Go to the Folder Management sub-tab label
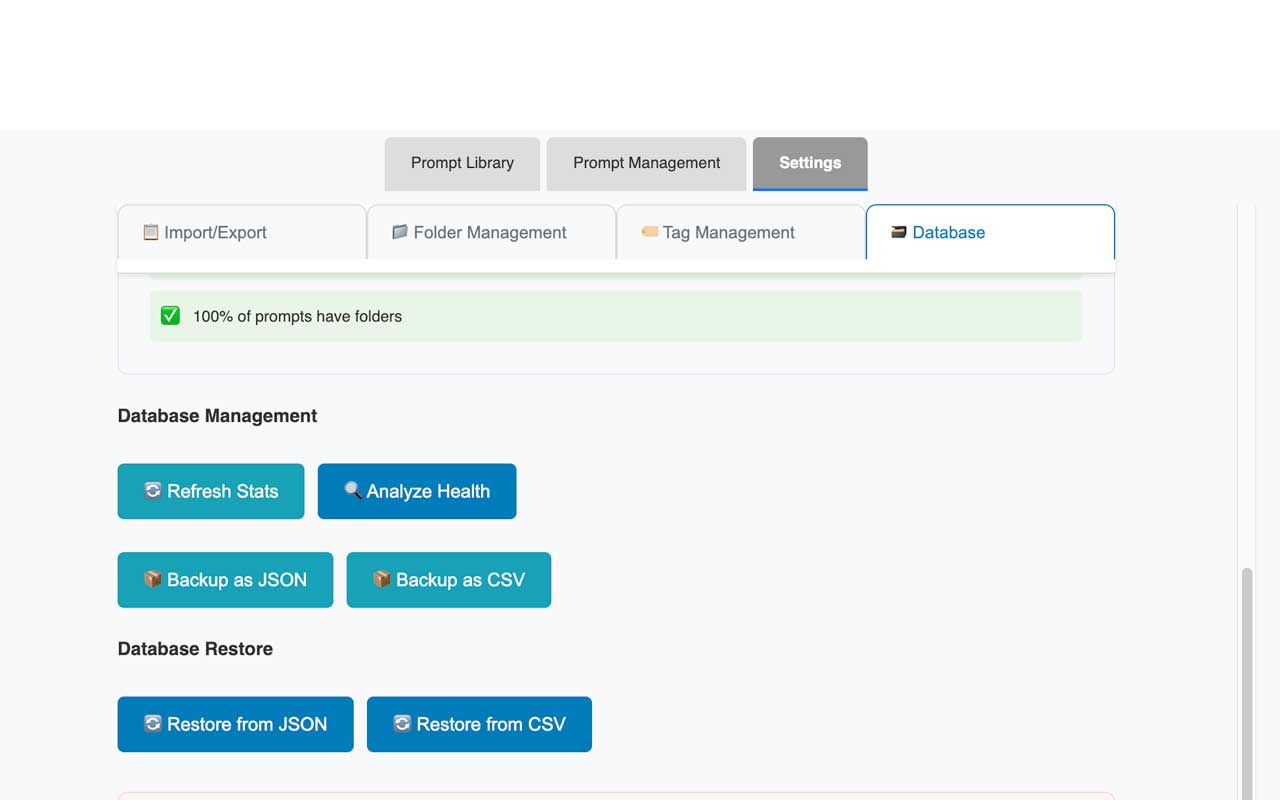 490,232
